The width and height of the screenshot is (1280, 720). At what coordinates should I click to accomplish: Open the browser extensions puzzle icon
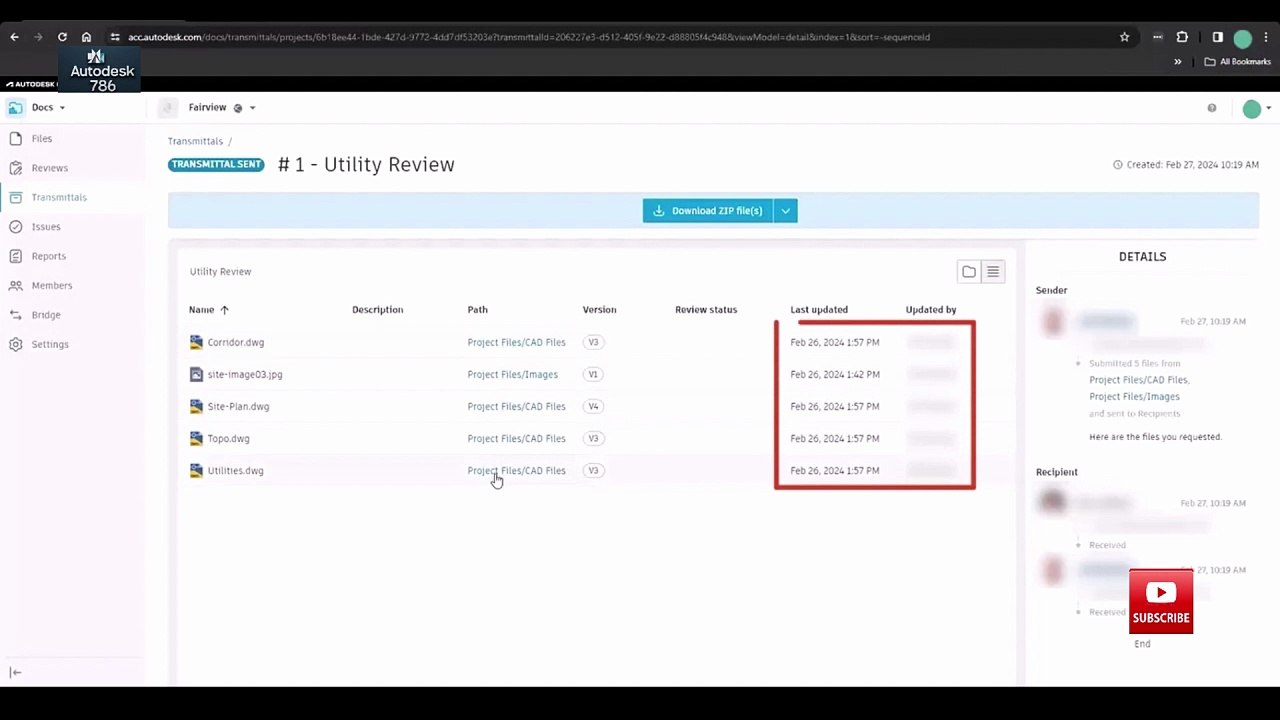[x=1182, y=37]
